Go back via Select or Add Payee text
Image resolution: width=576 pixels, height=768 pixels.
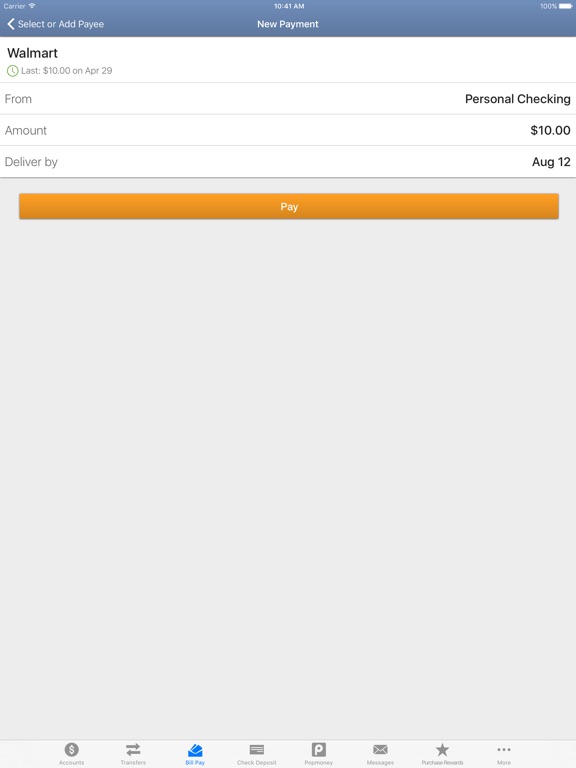point(61,24)
